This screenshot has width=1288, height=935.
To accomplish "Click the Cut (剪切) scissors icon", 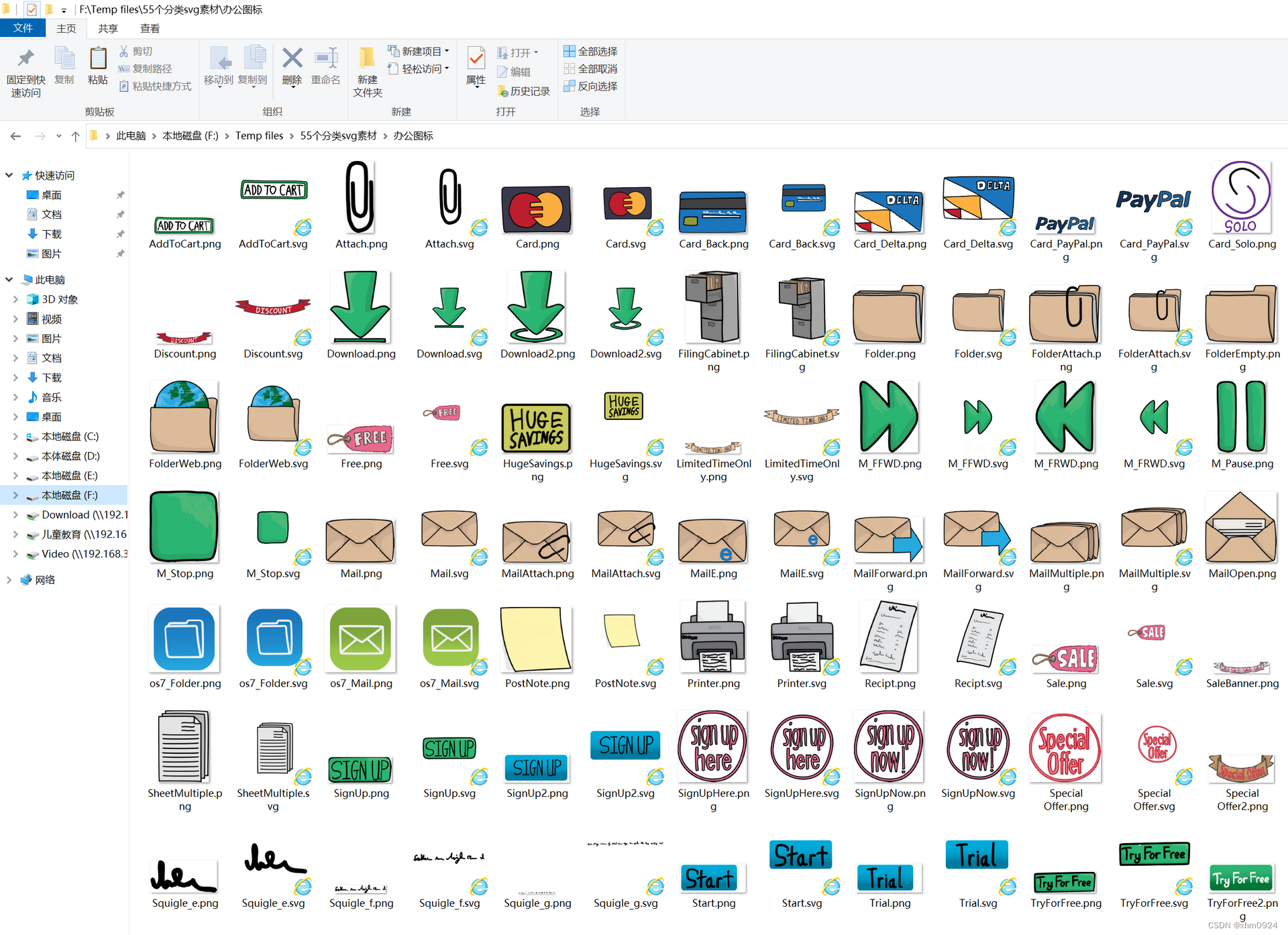I will coord(124,51).
